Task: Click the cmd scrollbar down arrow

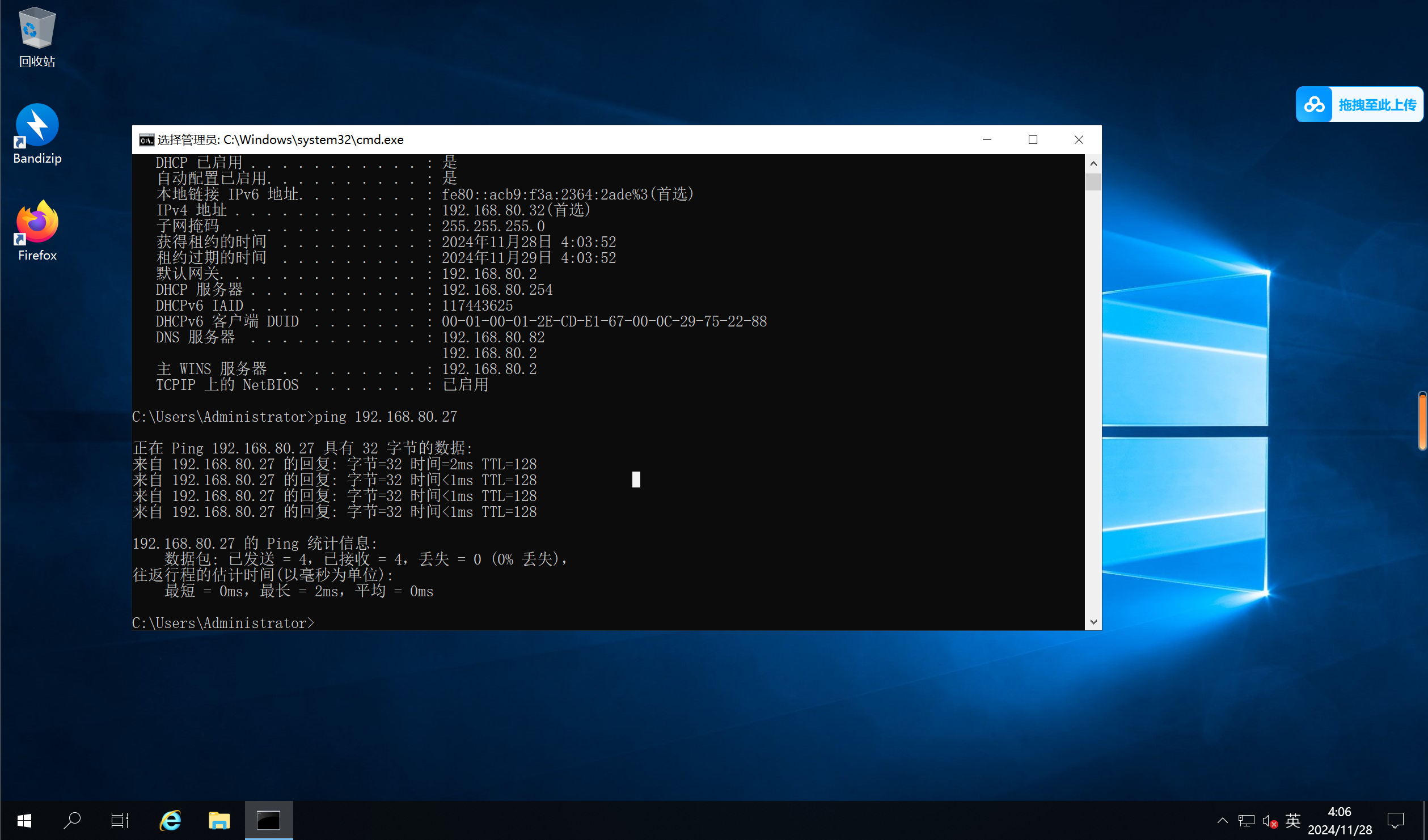Action: [1093, 622]
